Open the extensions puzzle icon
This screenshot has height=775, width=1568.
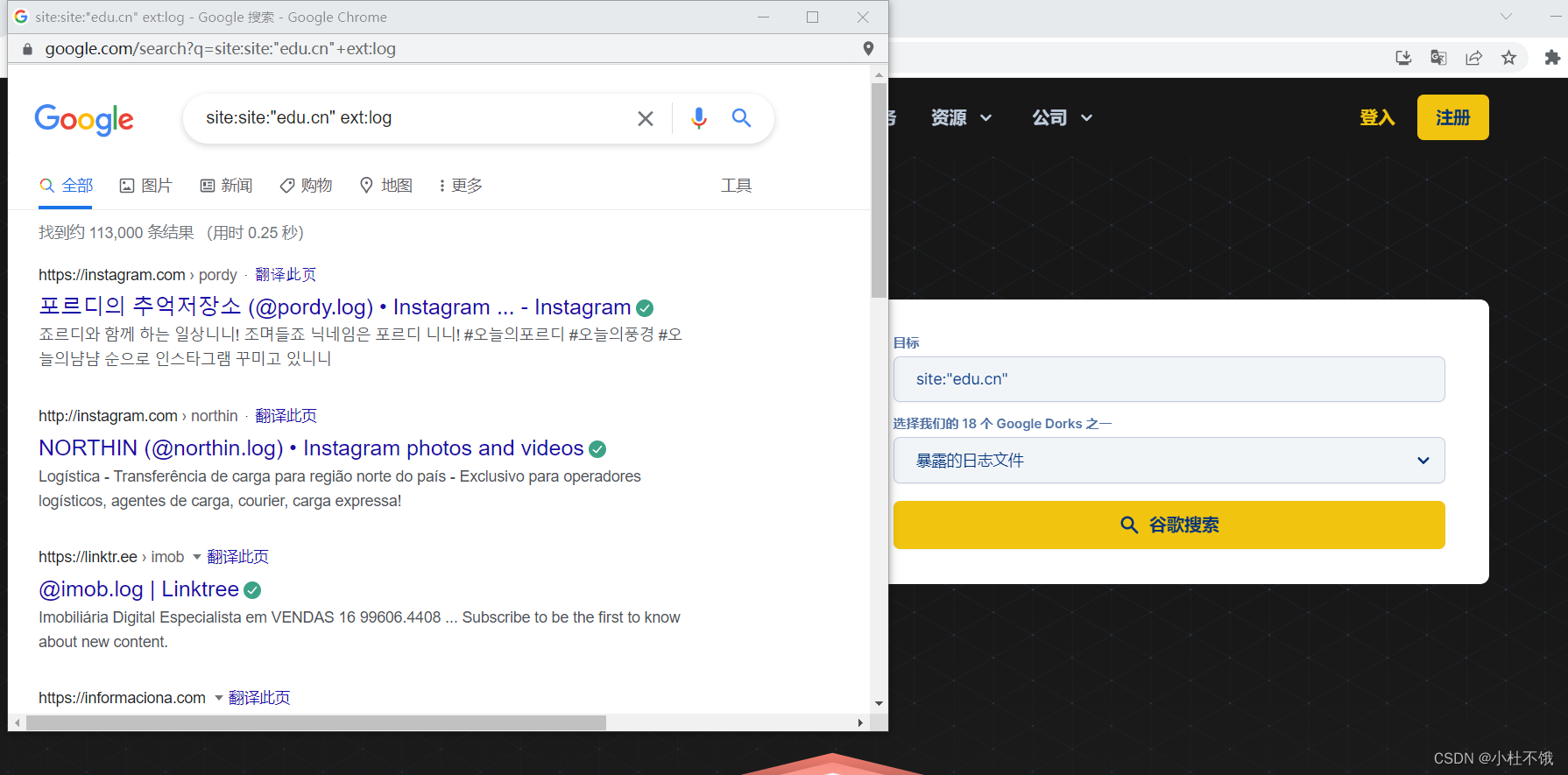1552,58
